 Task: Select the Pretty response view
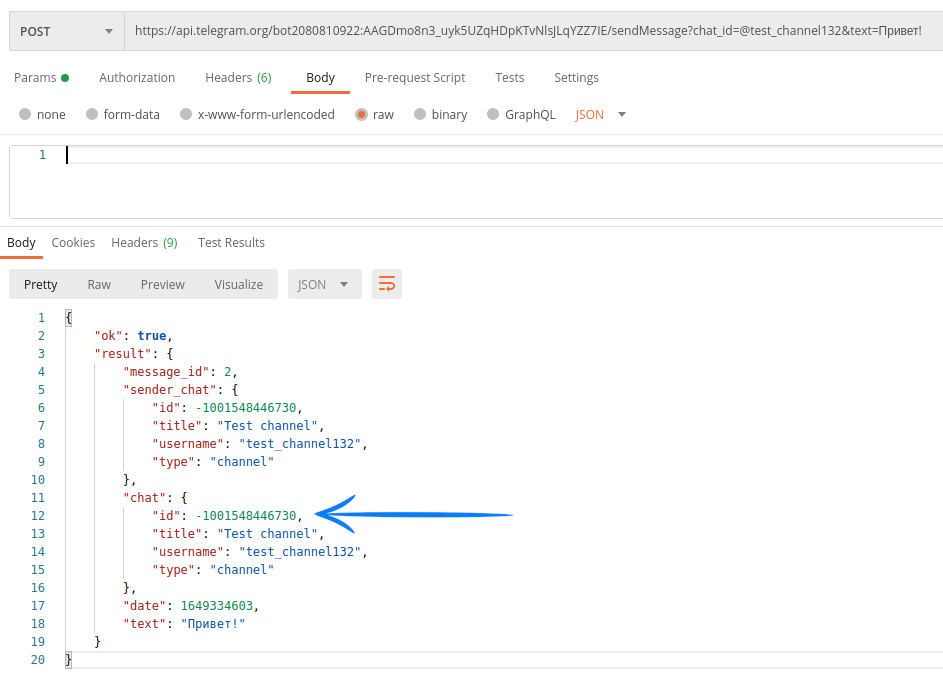pos(41,284)
